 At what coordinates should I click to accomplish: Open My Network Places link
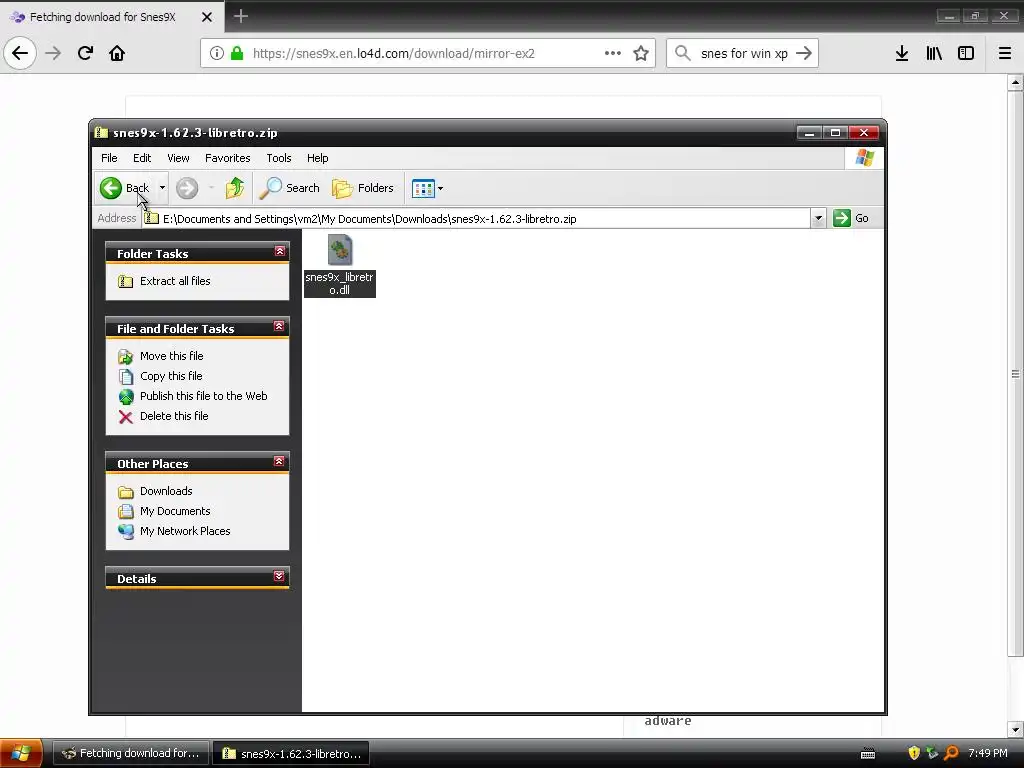click(x=185, y=531)
